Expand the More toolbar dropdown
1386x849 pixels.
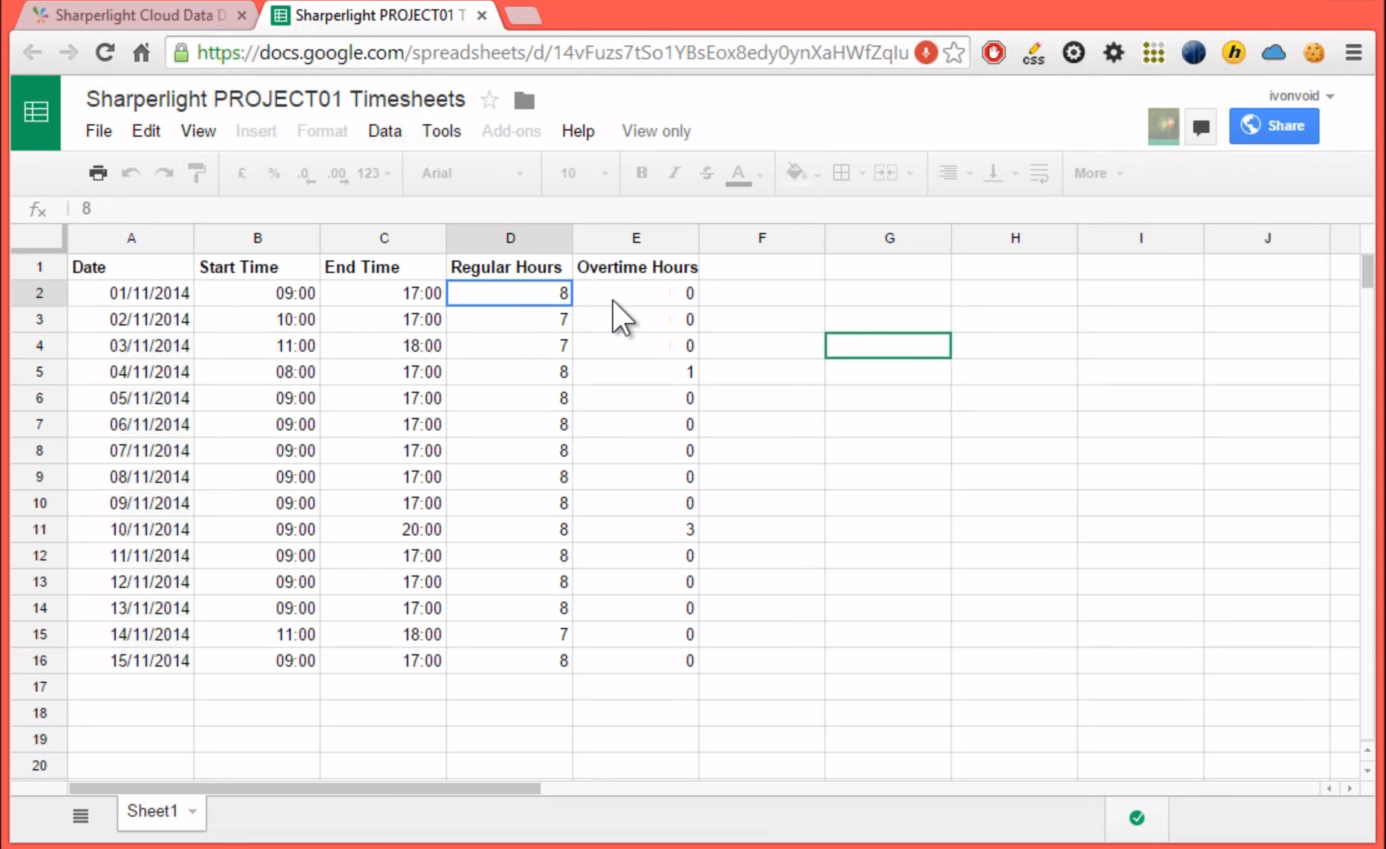coord(1098,173)
